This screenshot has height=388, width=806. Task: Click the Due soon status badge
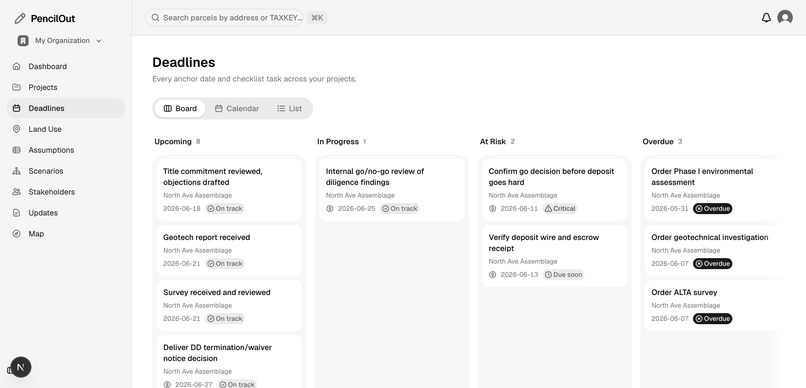(563, 274)
